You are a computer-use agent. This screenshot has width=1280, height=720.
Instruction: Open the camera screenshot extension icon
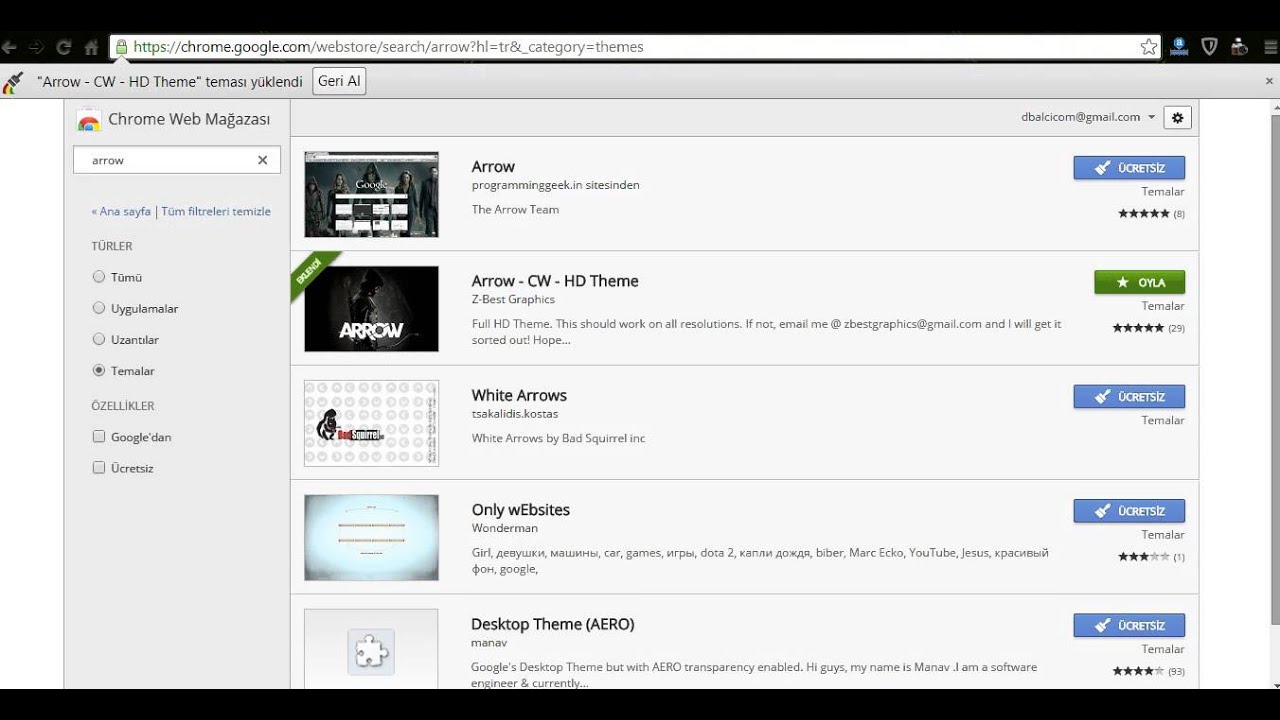[1239, 46]
